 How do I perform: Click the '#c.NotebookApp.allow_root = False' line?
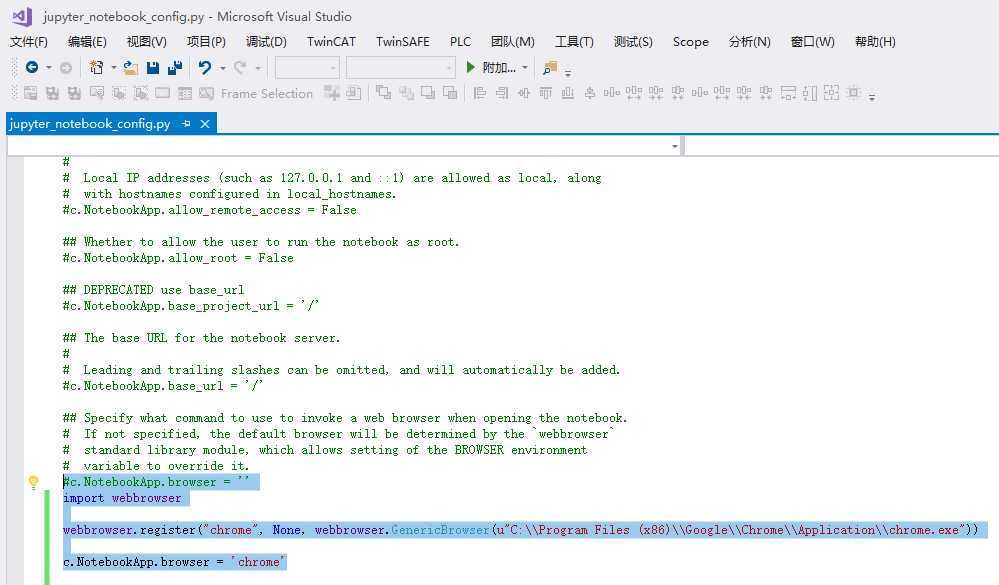tap(178, 258)
